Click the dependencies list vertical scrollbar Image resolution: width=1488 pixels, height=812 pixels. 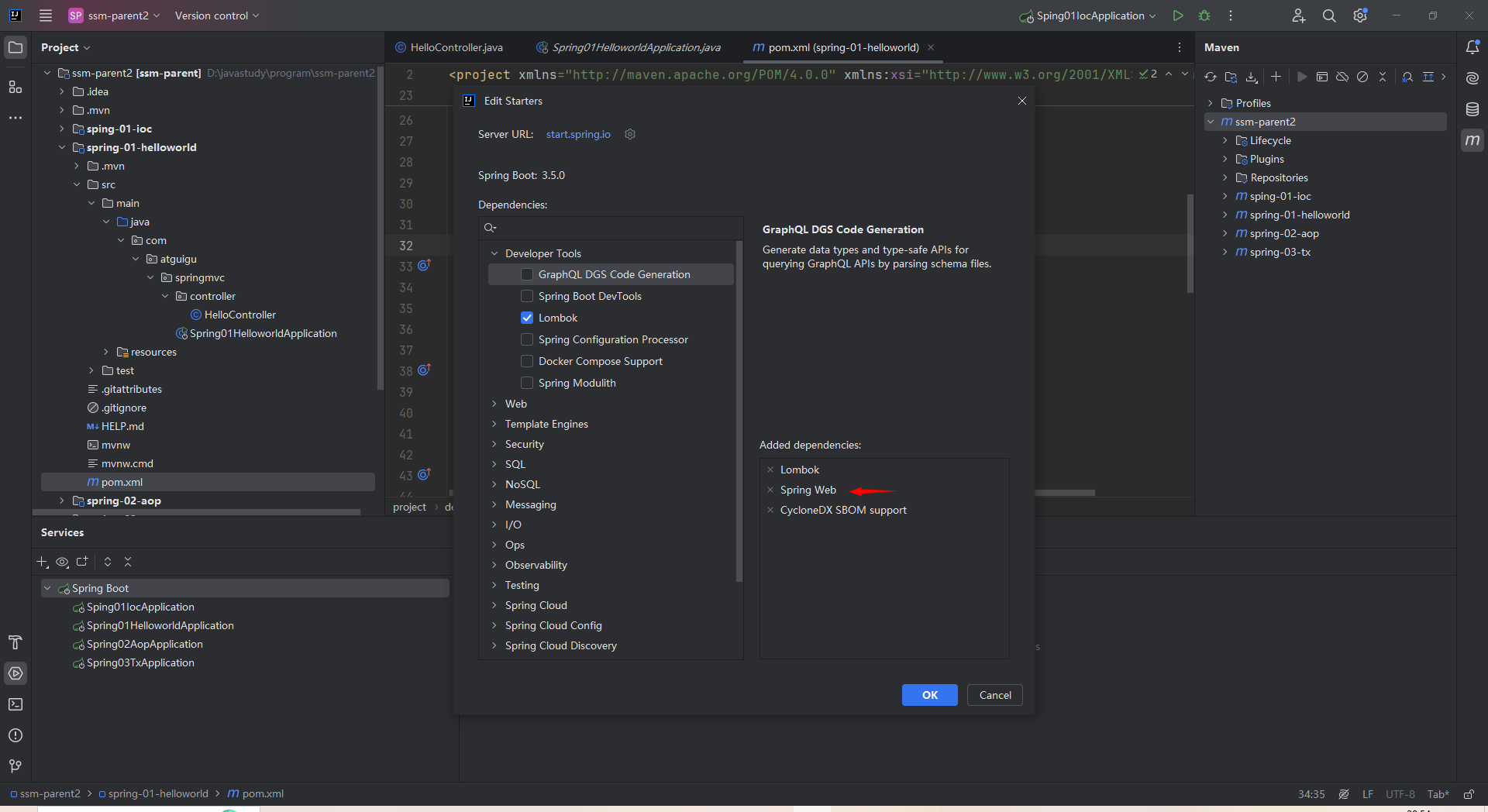pos(739,411)
